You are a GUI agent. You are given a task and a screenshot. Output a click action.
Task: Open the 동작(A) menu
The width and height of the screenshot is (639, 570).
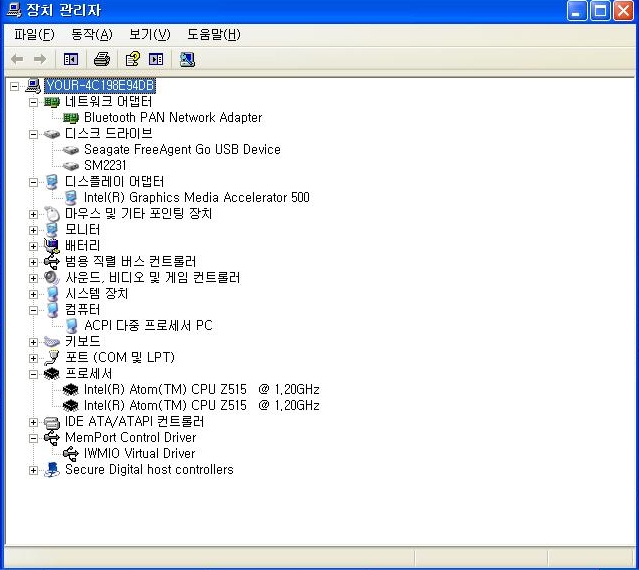[92, 35]
